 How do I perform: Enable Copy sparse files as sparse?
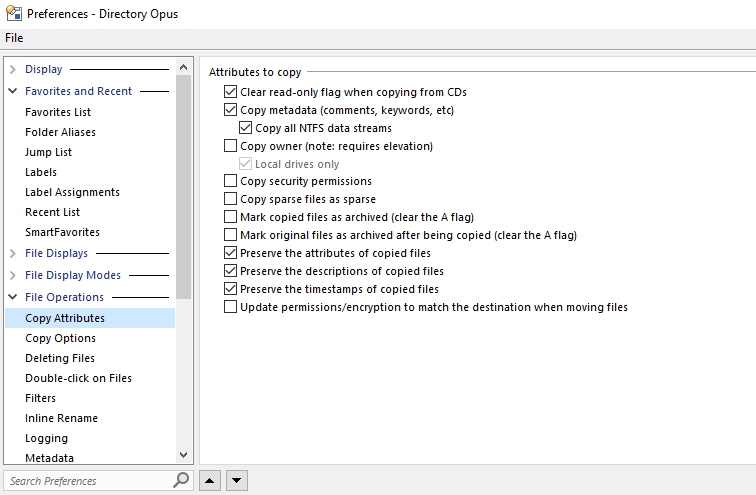point(230,199)
